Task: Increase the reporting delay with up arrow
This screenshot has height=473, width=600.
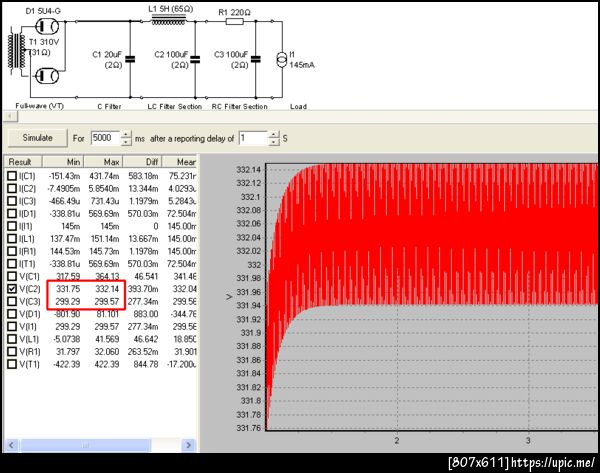Action: click(274, 135)
